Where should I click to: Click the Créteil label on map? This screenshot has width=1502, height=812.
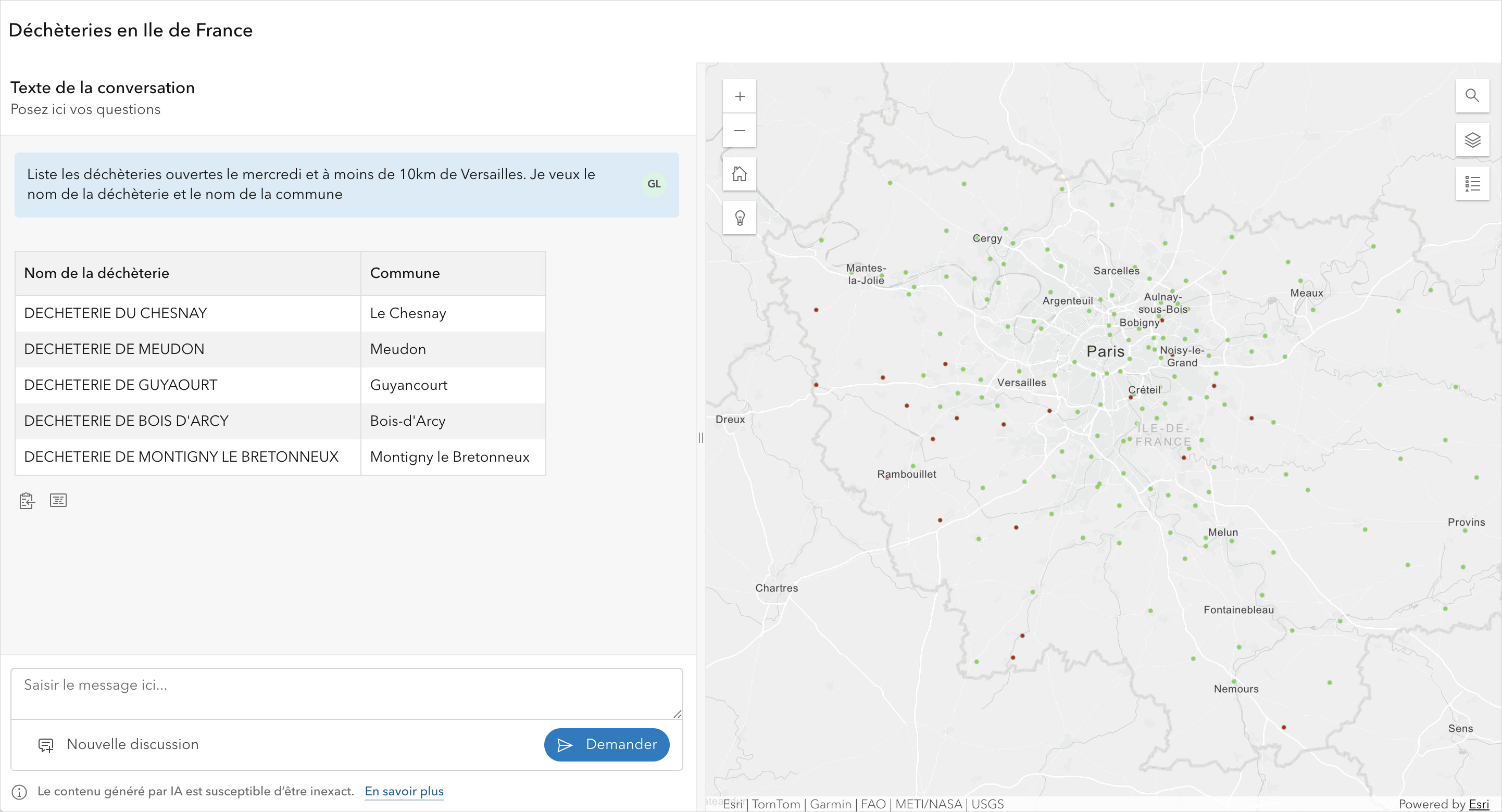point(1144,390)
